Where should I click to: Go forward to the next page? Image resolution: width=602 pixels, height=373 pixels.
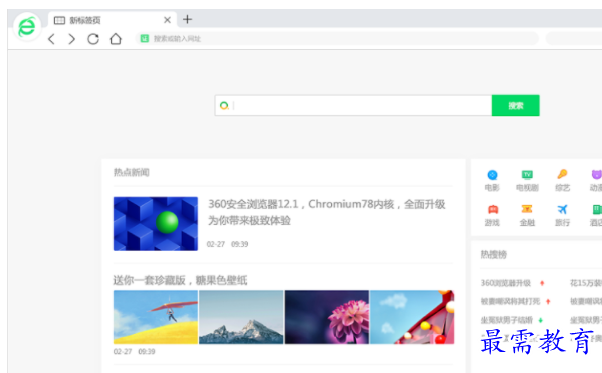(71, 39)
